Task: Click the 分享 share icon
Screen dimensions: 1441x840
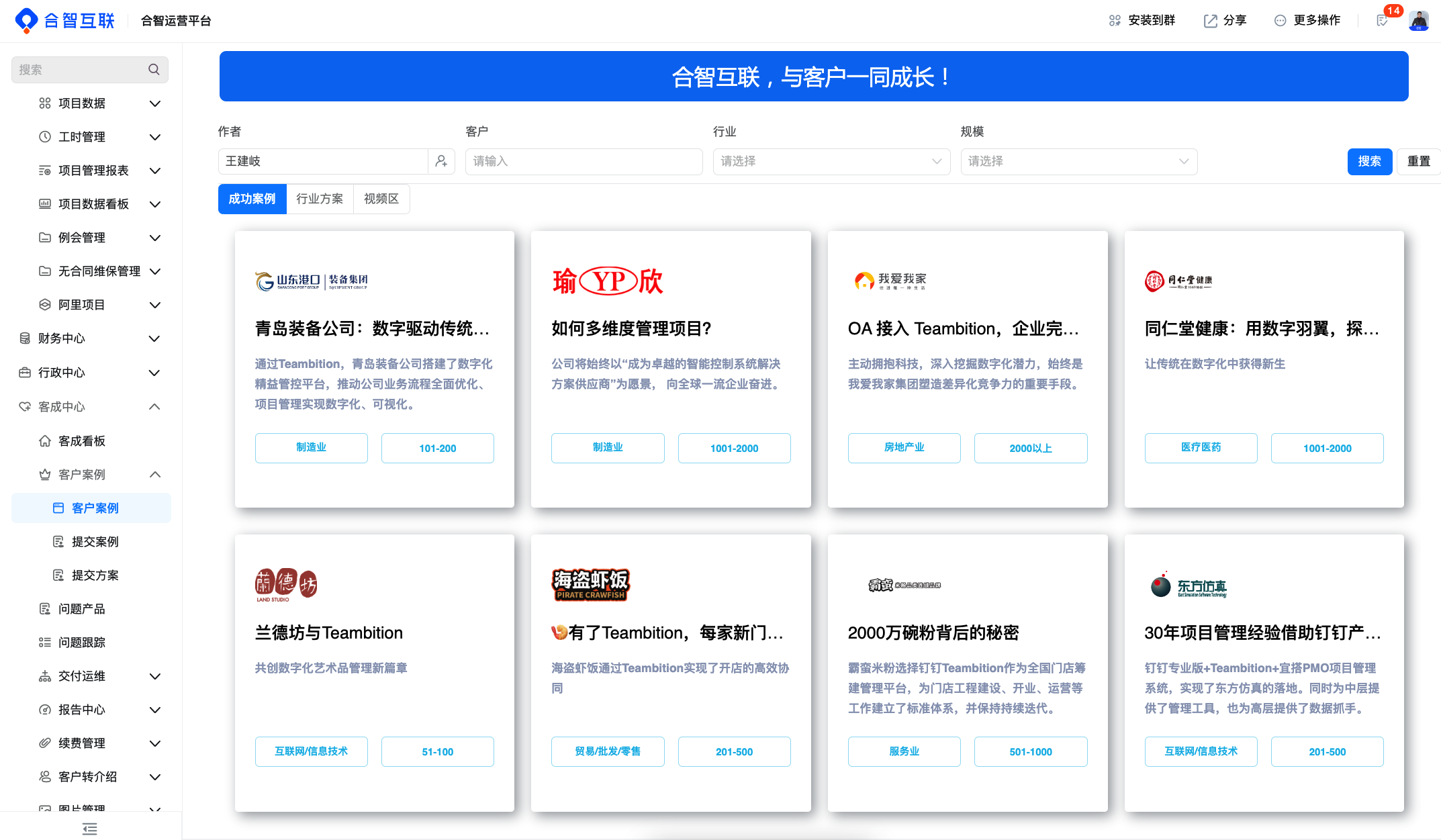Action: [1210, 21]
